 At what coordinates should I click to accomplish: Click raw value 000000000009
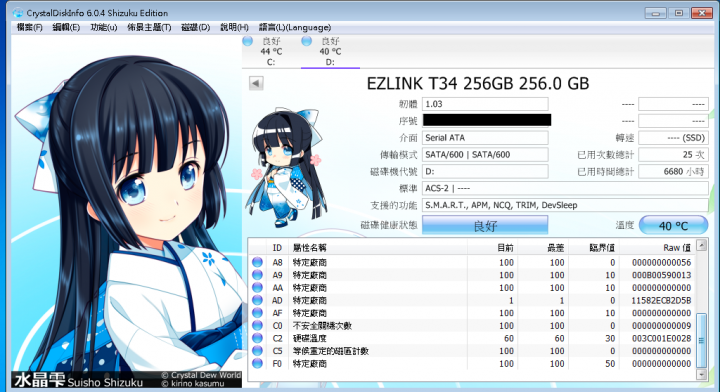click(x=661, y=326)
